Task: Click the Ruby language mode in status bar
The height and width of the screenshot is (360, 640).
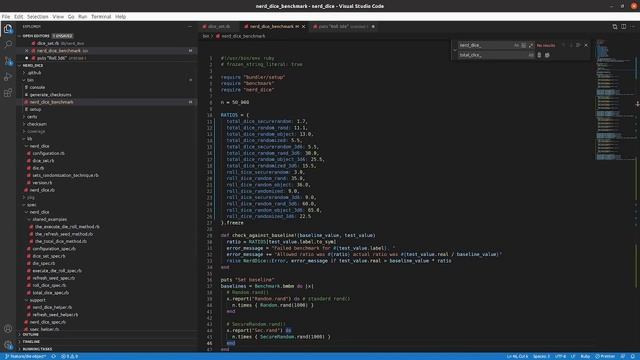Action: click(x=585, y=356)
